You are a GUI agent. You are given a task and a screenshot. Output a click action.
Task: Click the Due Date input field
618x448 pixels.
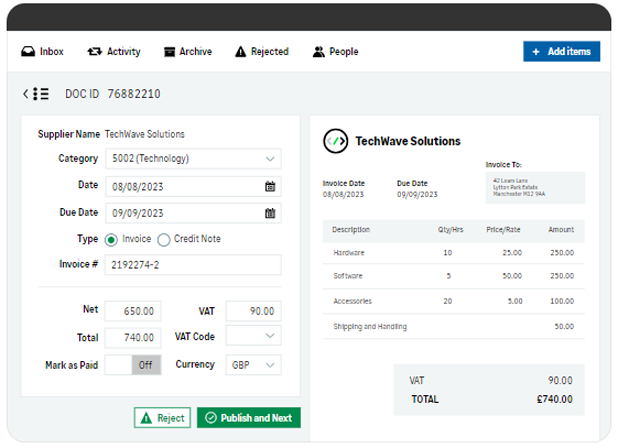point(193,213)
